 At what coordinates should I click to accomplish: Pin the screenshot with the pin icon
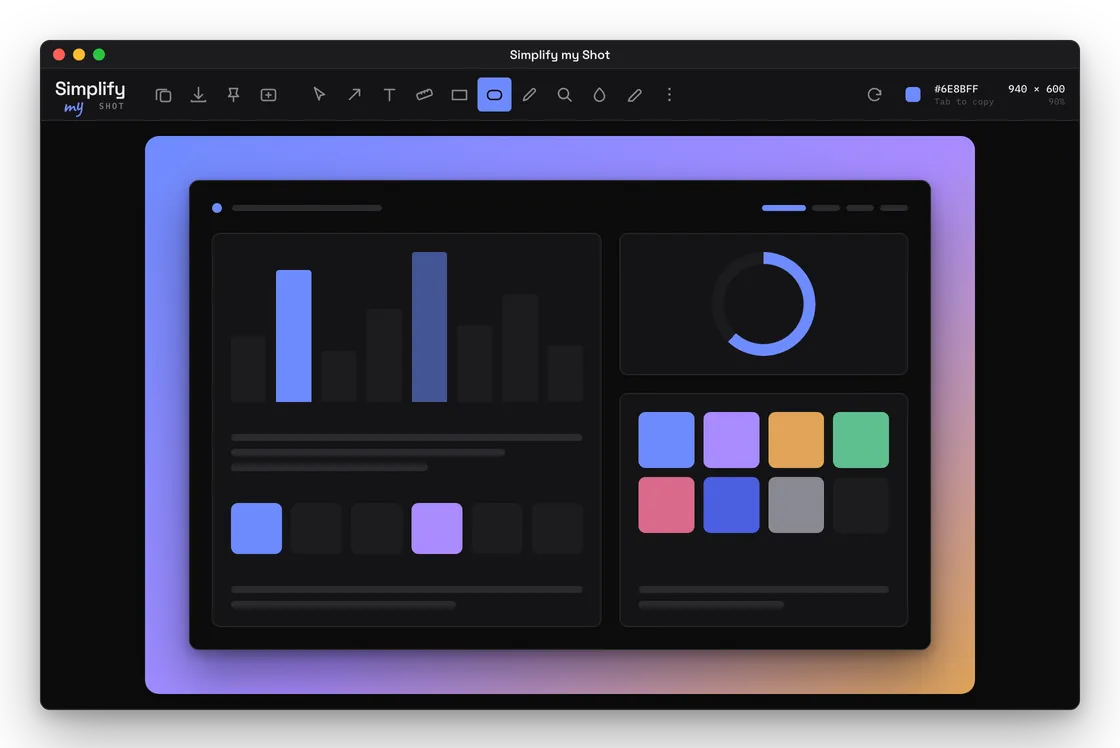234,95
